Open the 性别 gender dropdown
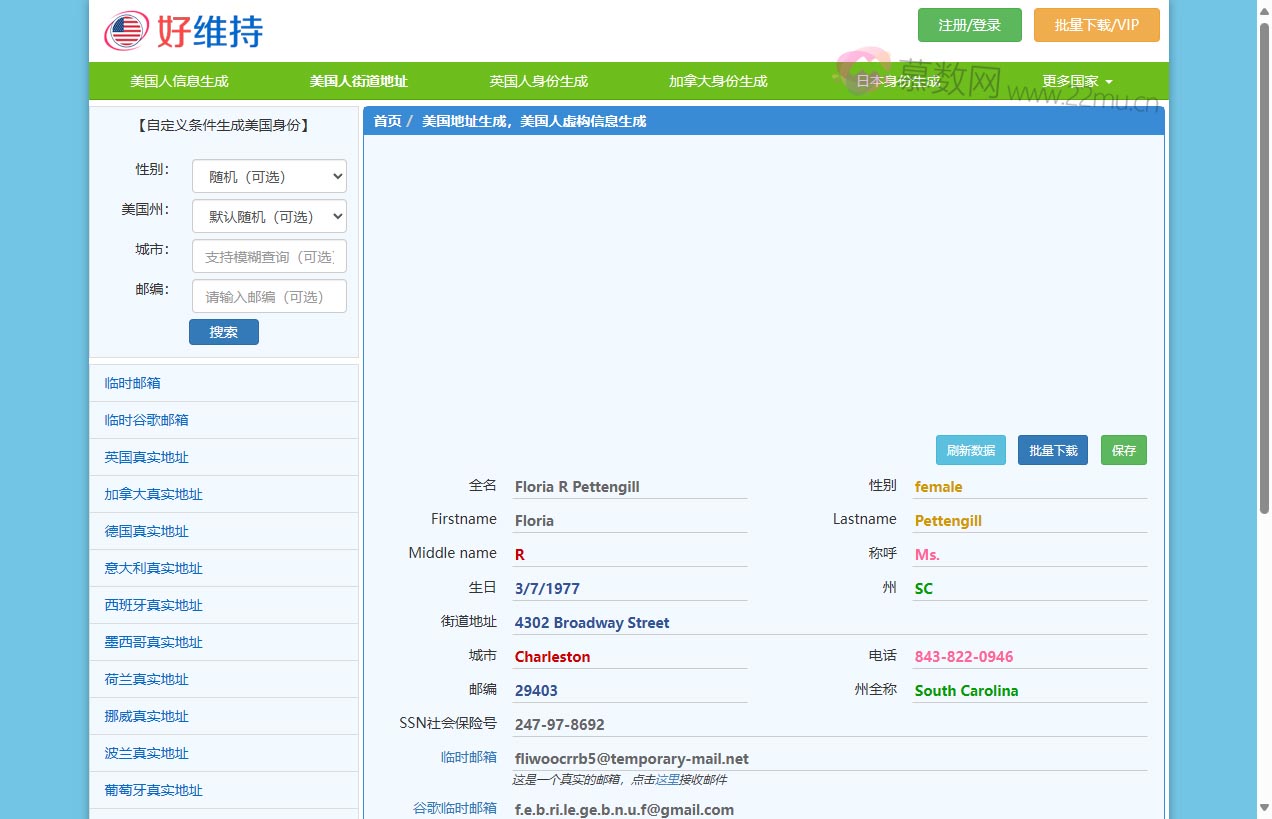The width and height of the screenshot is (1272, 819). point(269,177)
